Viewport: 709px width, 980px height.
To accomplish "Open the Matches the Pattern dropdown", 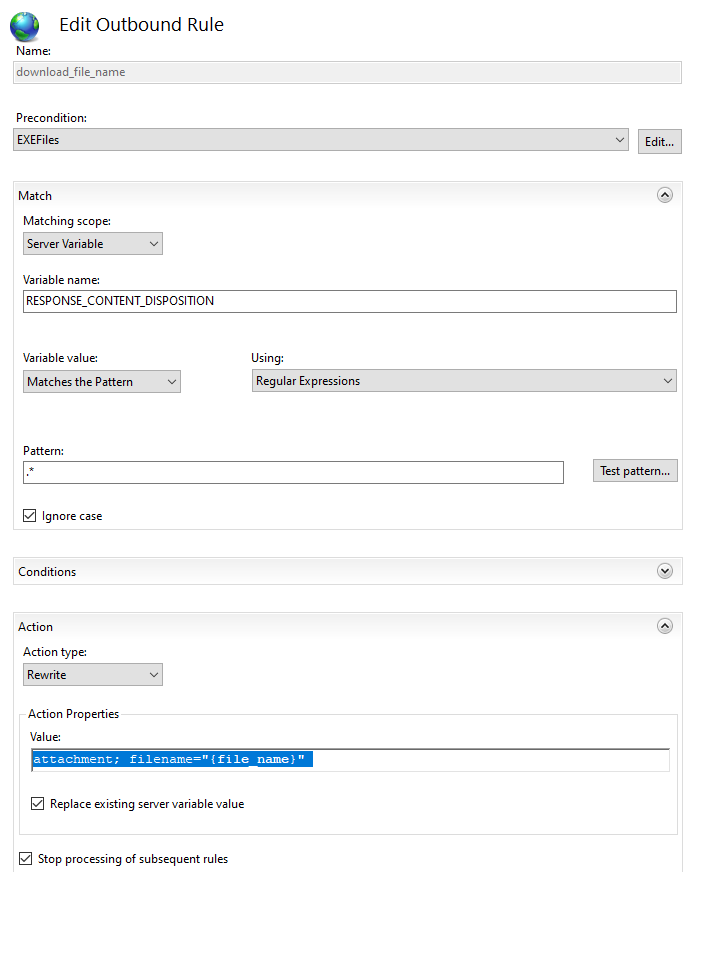I will [x=102, y=382].
